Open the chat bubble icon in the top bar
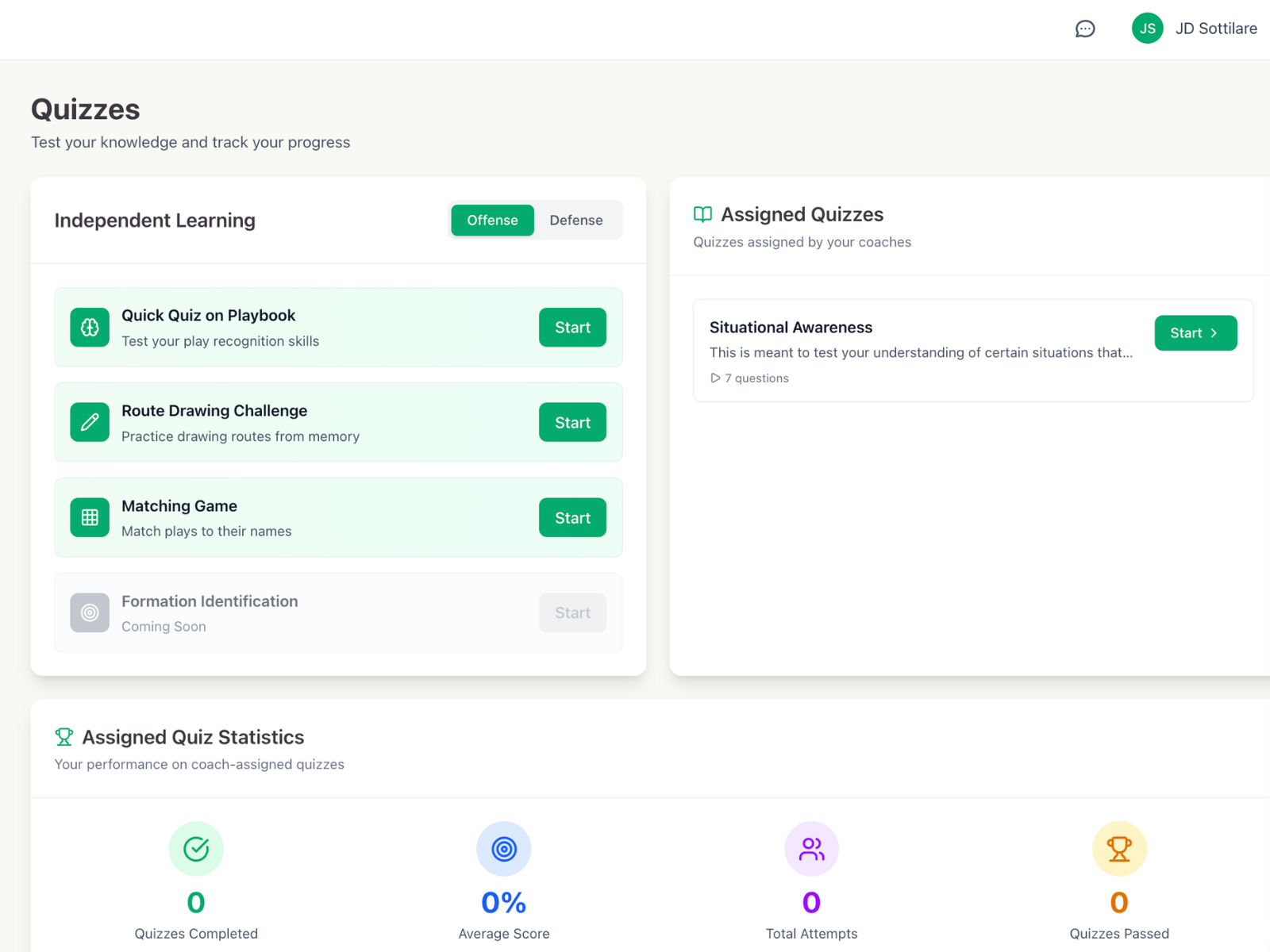This screenshot has height=952, width=1270. pos(1085,29)
